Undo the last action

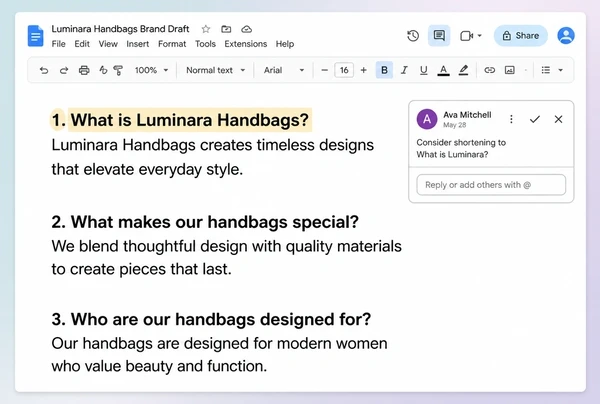click(44, 70)
